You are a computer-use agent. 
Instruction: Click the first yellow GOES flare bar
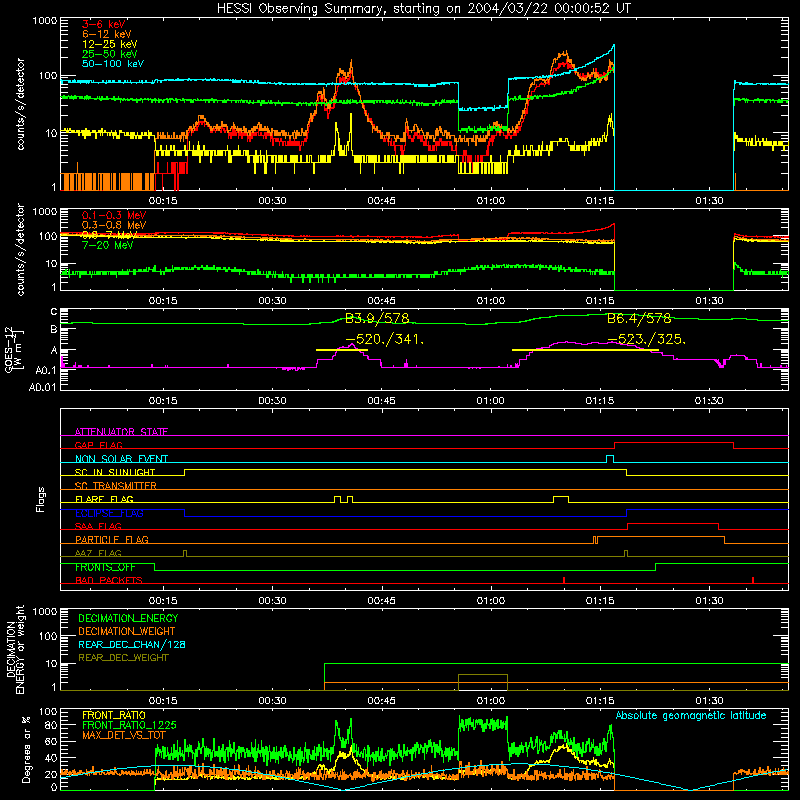point(342,349)
